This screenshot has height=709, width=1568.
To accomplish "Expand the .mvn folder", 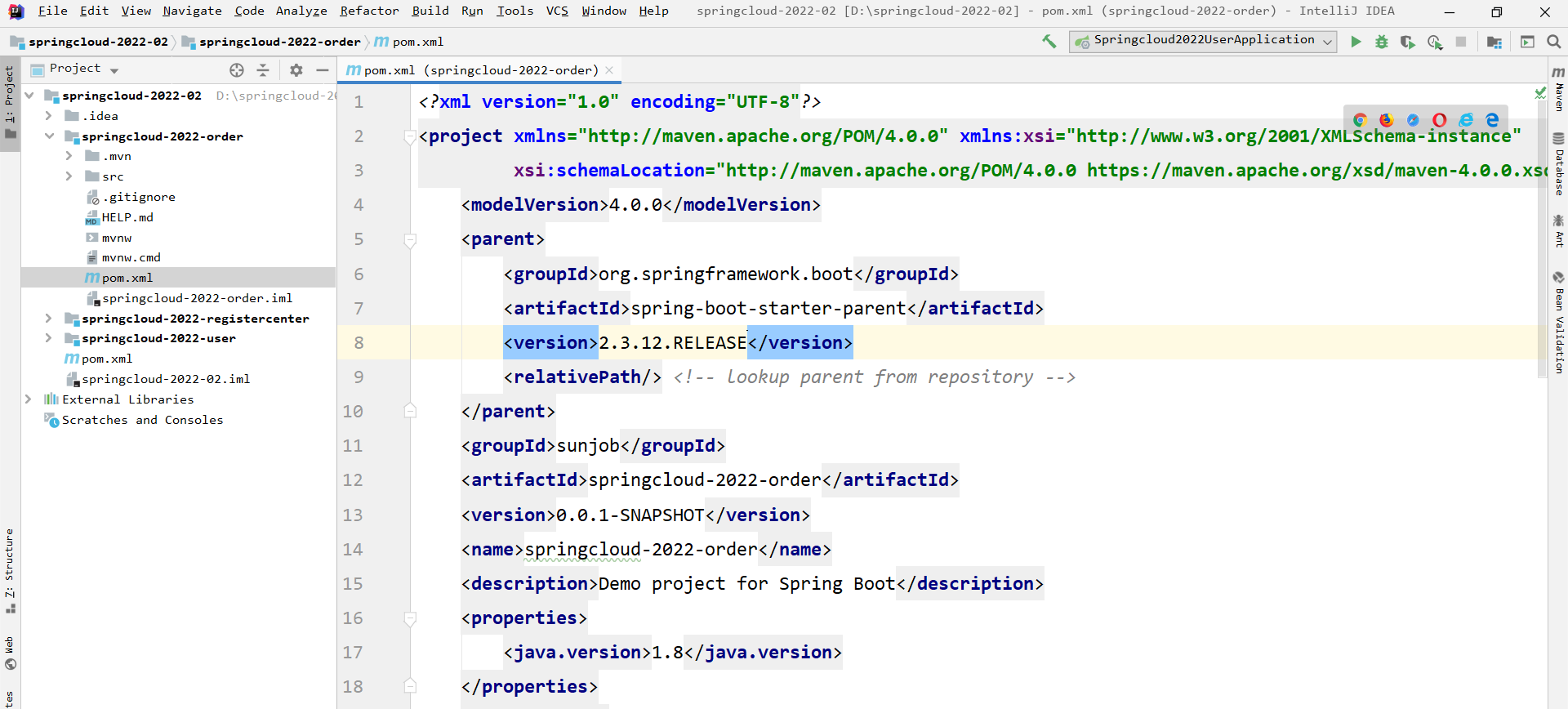I will [x=69, y=156].
